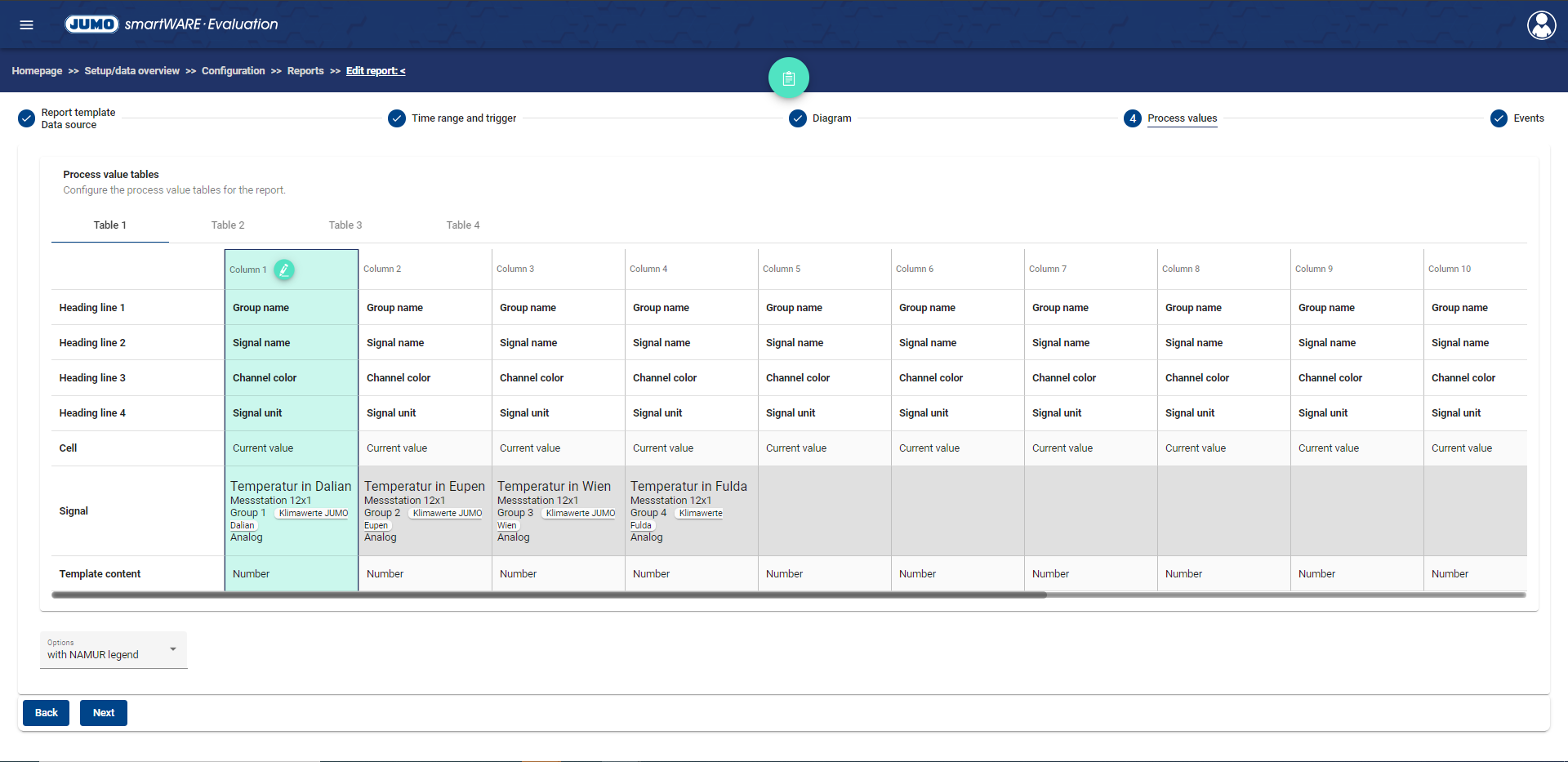
Task: Navigate to the Reports breadcrumb link
Action: click(305, 71)
